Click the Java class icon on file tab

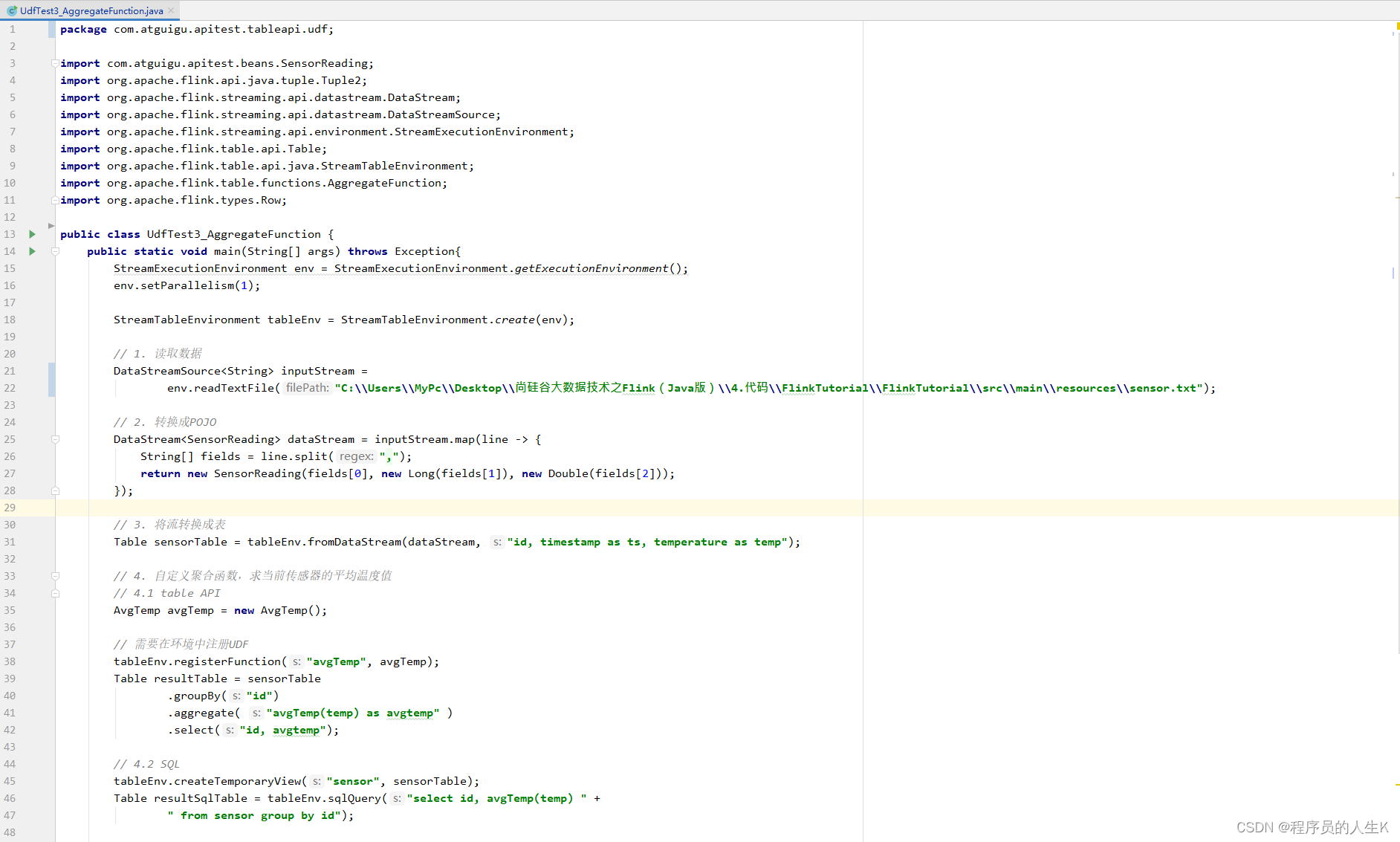pos(12,10)
